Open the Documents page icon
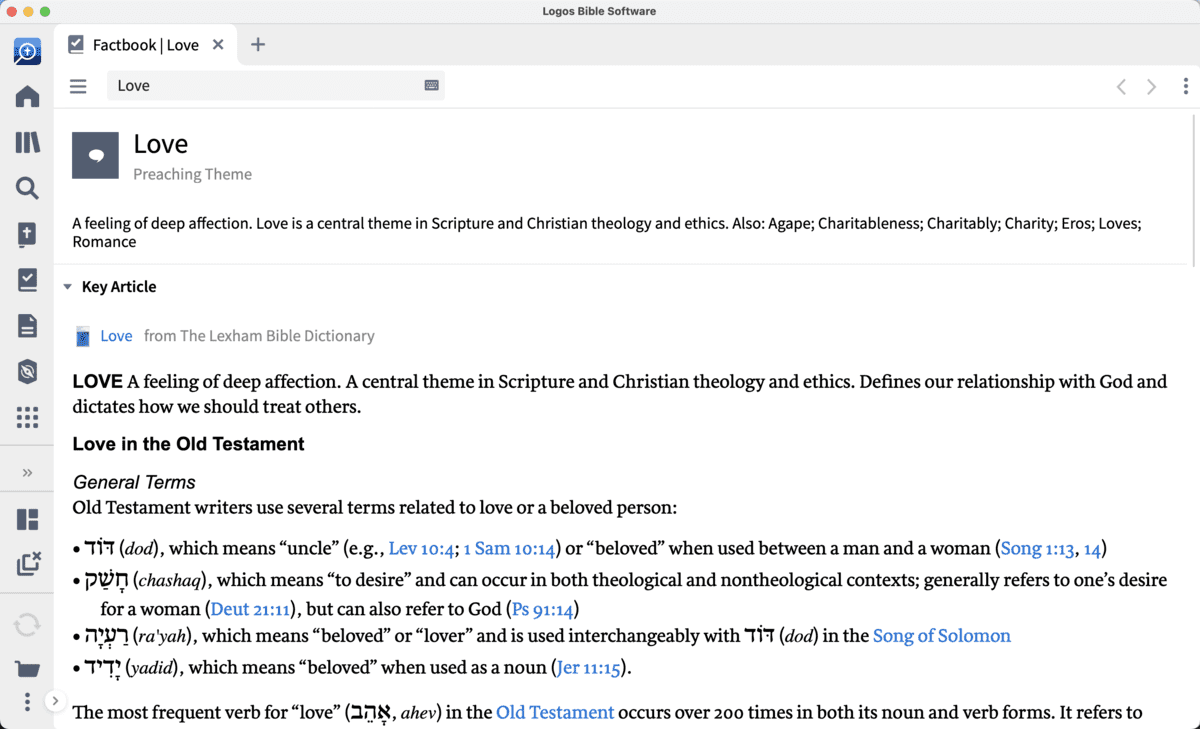1200x729 pixels. [27, 326]
